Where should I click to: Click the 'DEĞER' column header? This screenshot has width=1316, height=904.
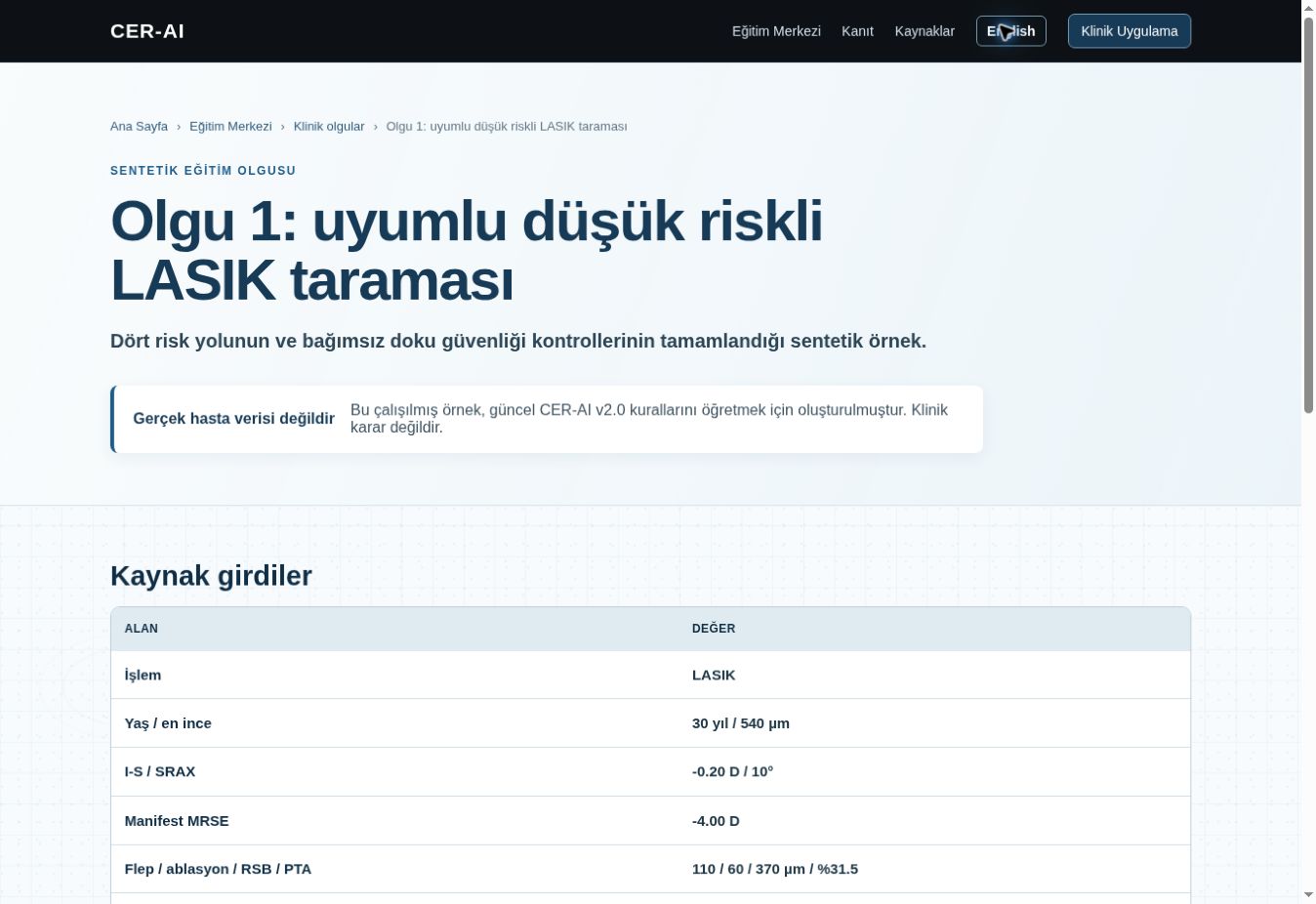pyautogui.click(x=714, y=629)
